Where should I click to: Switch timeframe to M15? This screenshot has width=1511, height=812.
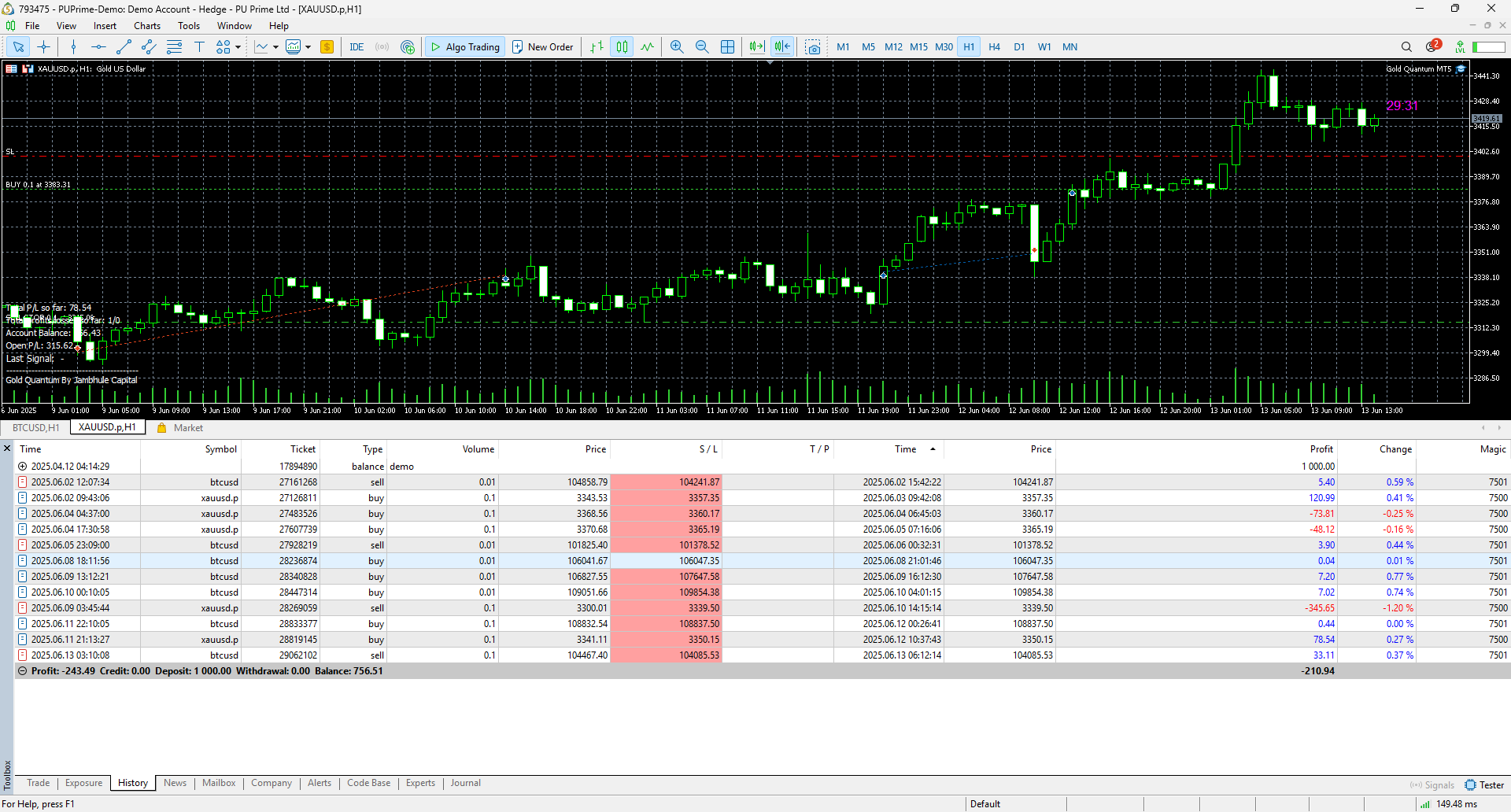tap(919, 47)
